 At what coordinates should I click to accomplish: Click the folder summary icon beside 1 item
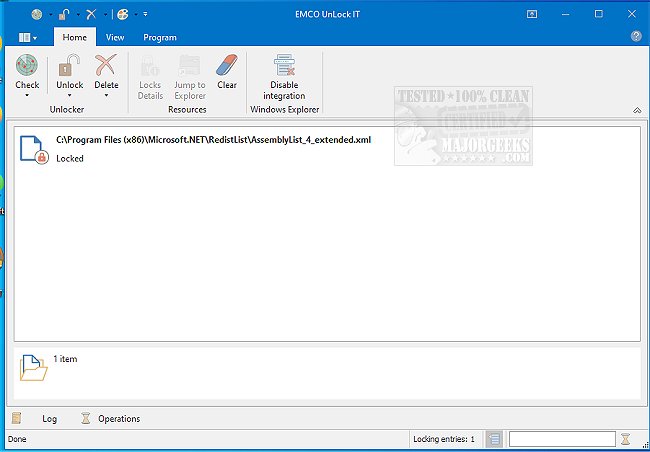click(x=33, y=367)
